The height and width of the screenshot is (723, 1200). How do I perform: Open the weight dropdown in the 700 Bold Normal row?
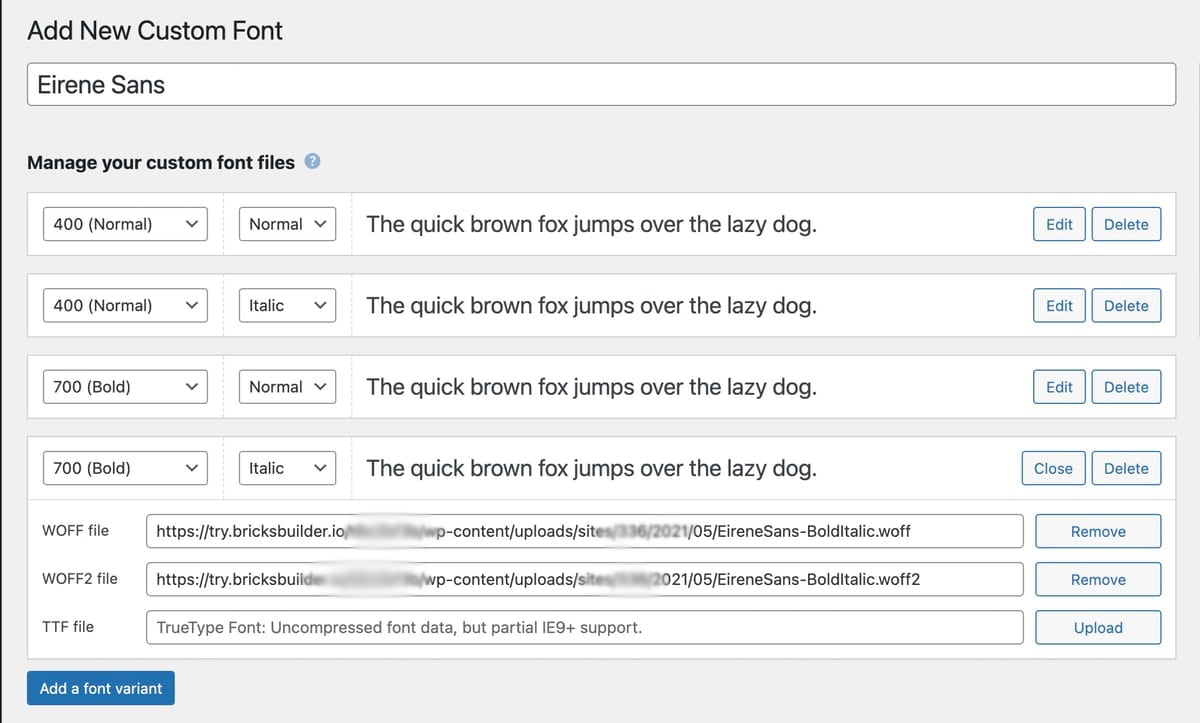click(x=125, y=386)
